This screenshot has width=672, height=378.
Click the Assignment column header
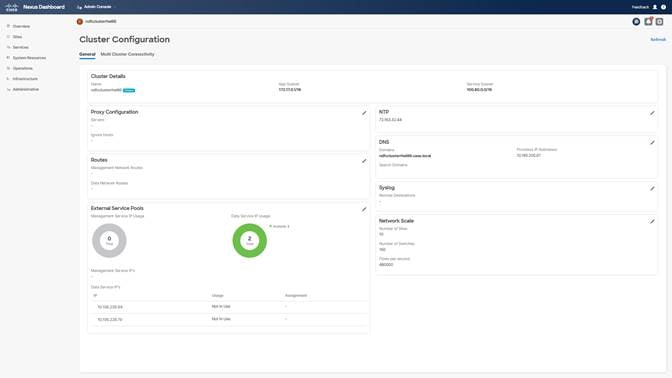pos(296,296)
